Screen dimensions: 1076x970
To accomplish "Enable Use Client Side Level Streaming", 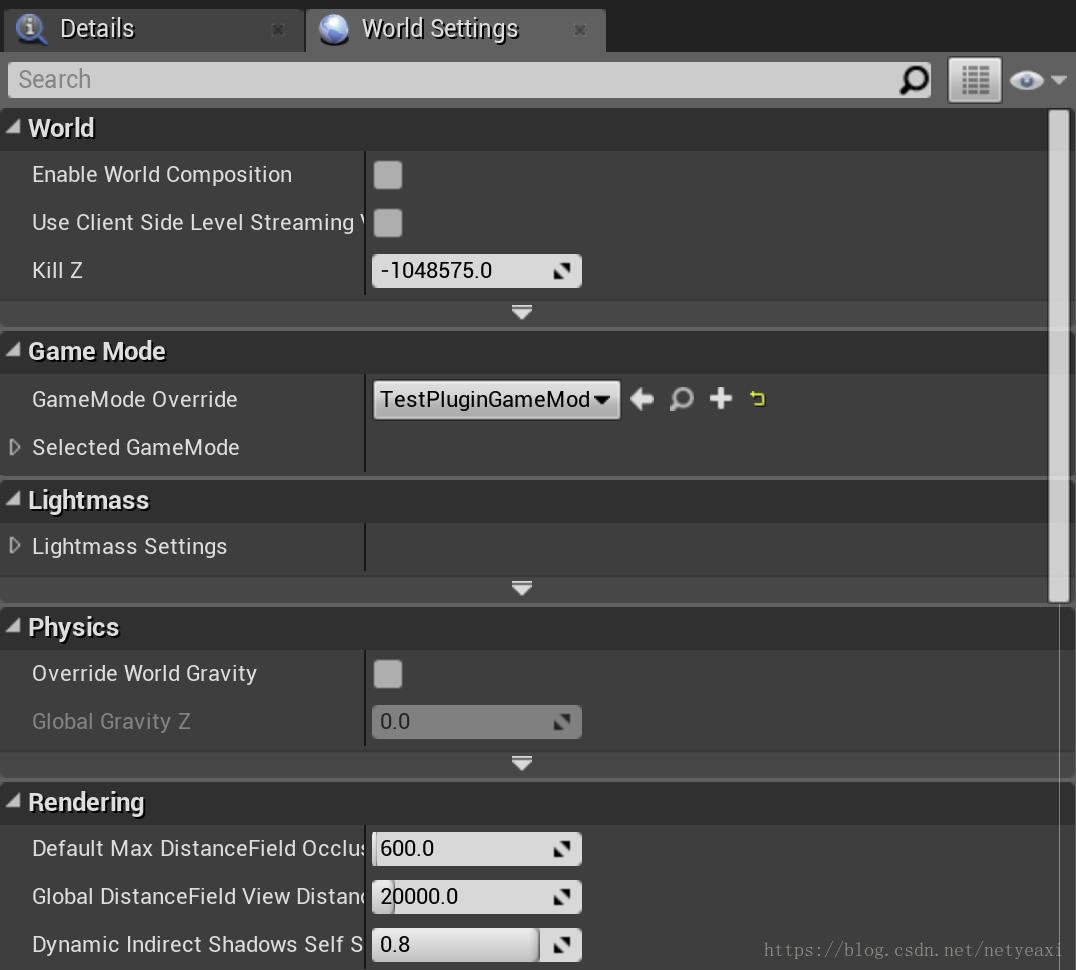I will coord(387,222).
